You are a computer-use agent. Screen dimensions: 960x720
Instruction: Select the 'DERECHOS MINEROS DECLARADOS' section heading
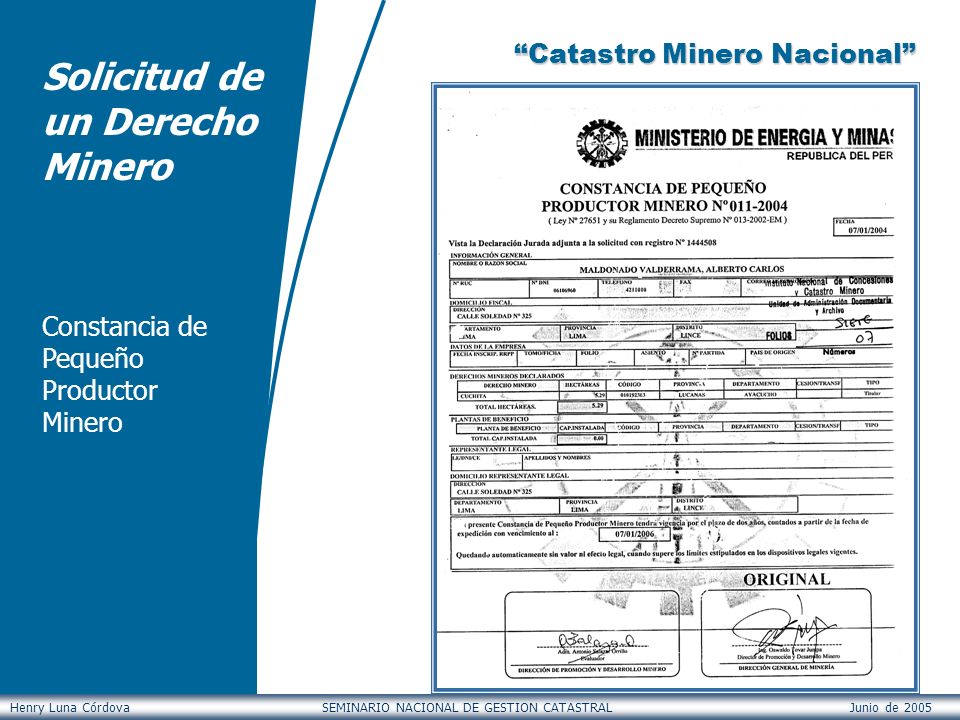(507, 376)
